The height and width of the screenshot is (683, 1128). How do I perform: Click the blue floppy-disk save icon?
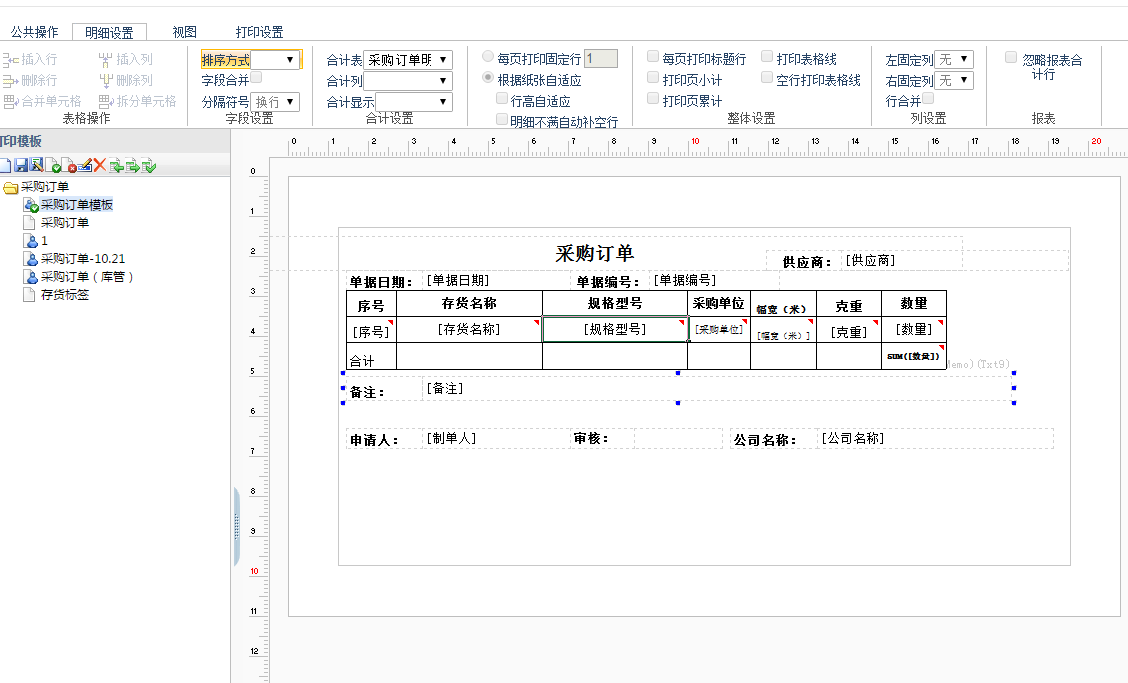point(21,166)
